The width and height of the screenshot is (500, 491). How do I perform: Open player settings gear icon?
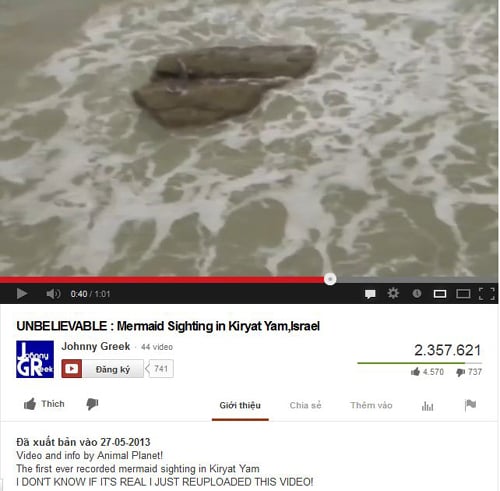pyautogui.click(x=393, y=294)
